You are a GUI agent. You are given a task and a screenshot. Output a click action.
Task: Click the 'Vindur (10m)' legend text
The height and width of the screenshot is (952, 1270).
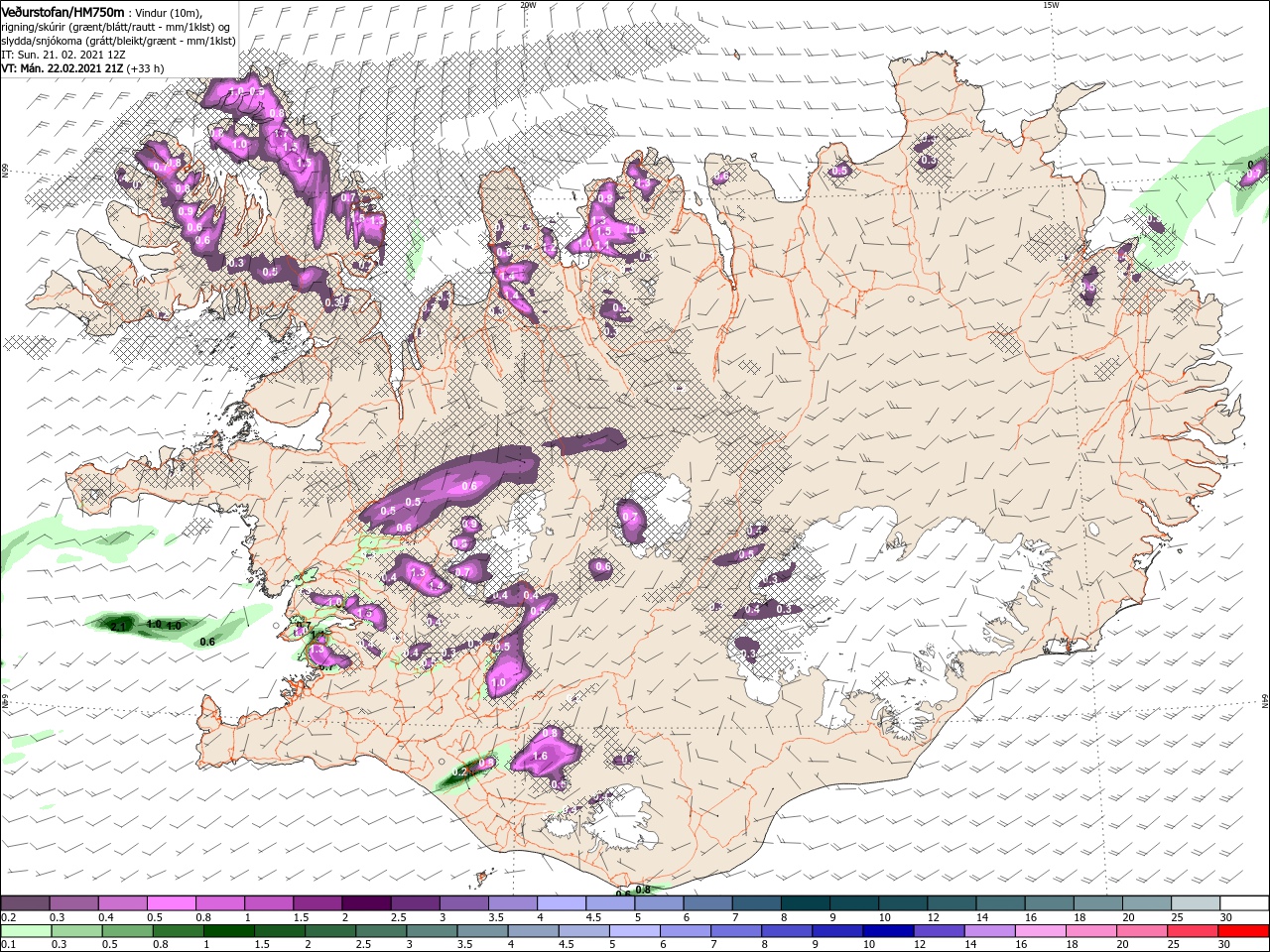(x=169, y=12)
